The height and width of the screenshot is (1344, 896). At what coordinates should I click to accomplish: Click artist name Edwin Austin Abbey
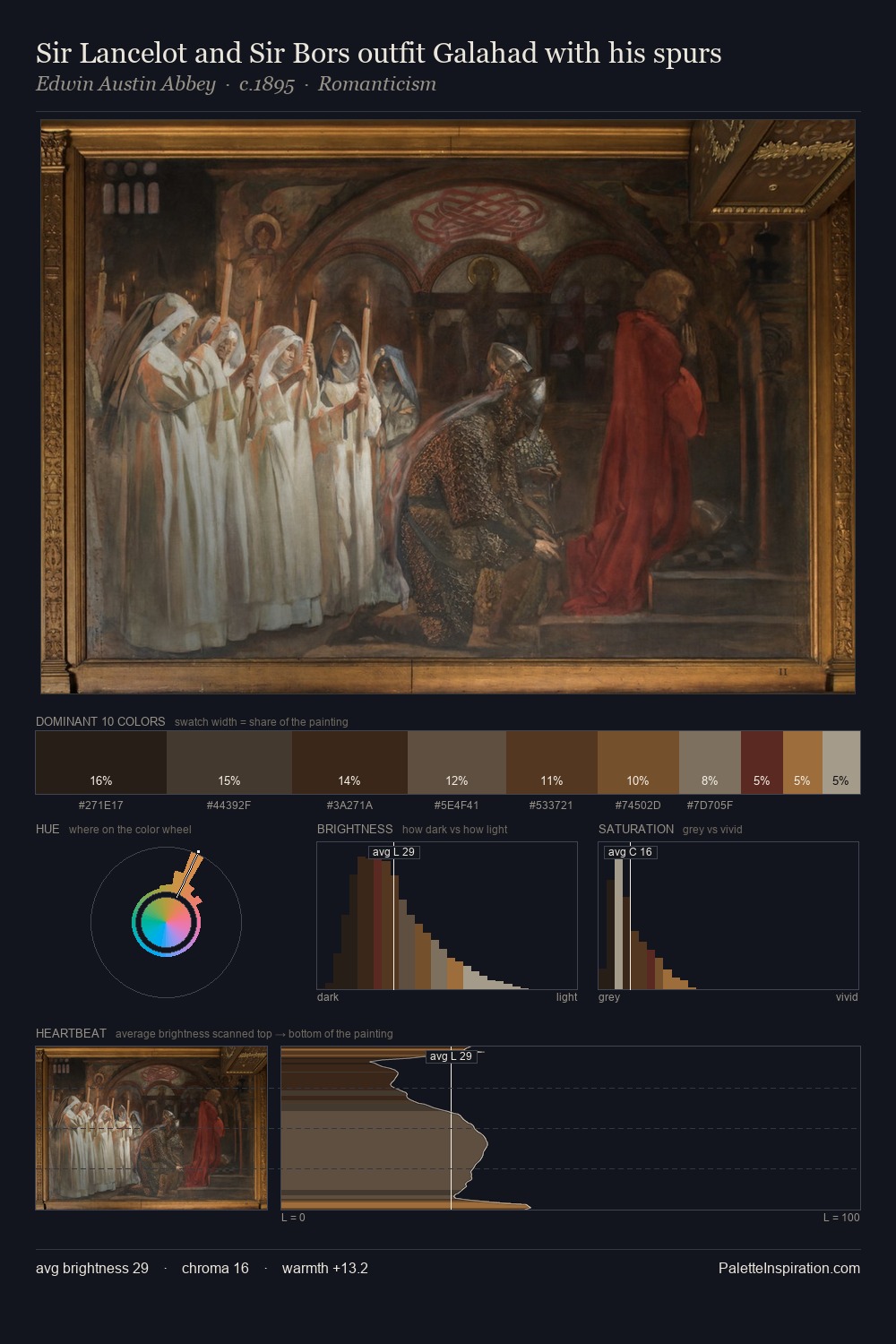[125, 84]
